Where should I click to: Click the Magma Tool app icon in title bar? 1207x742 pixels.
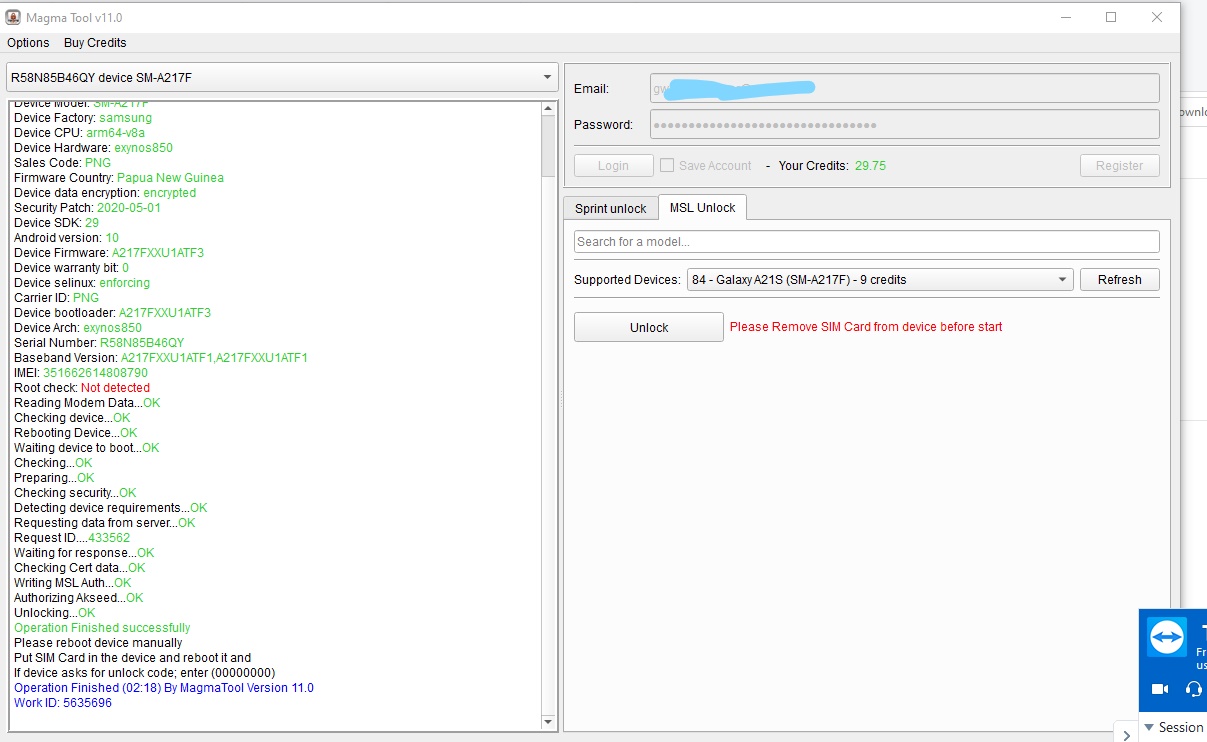(13, 17)
